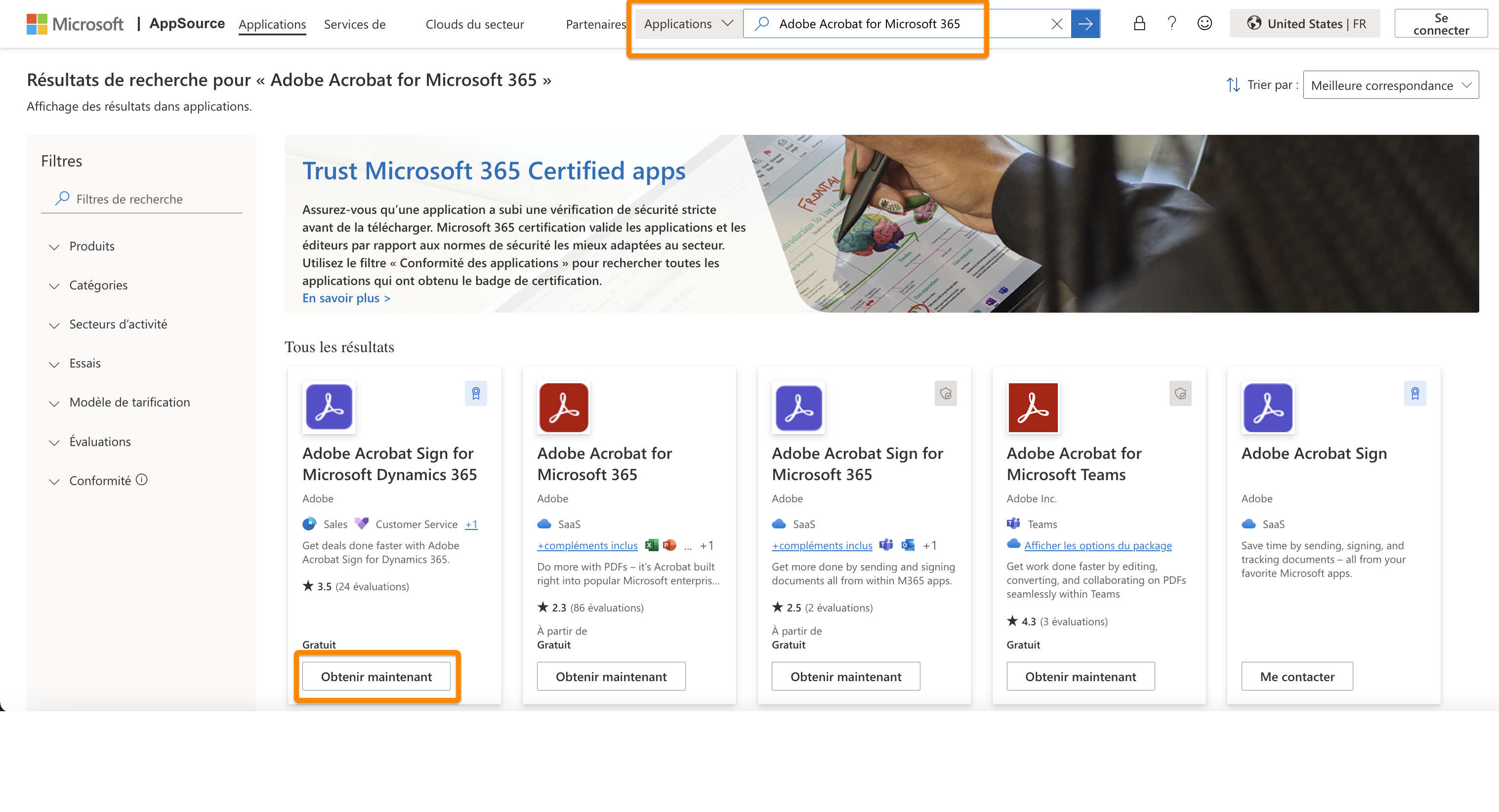
Task: Open help with the question mark icon
Action: [x=1171, y=23]
